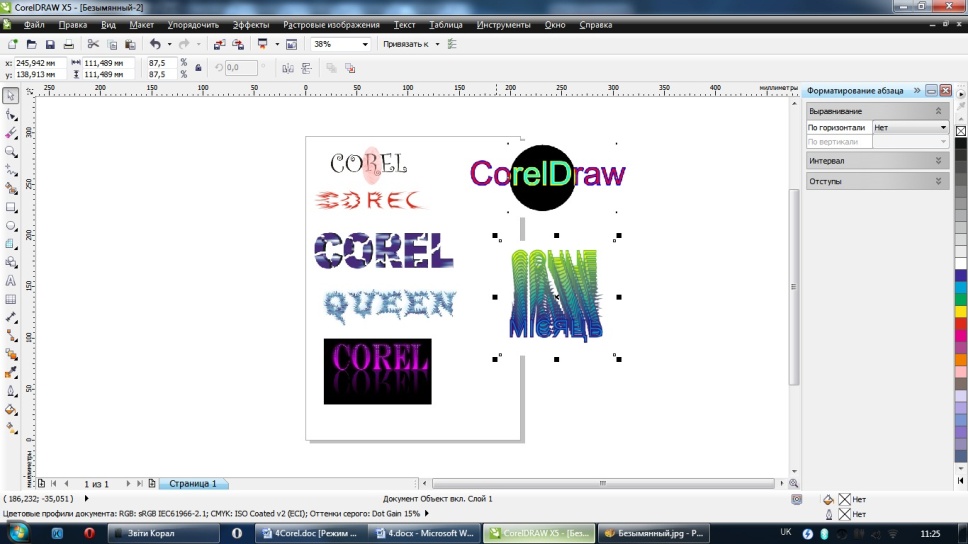Select the Table tool
968x544 pixels.
10,299
